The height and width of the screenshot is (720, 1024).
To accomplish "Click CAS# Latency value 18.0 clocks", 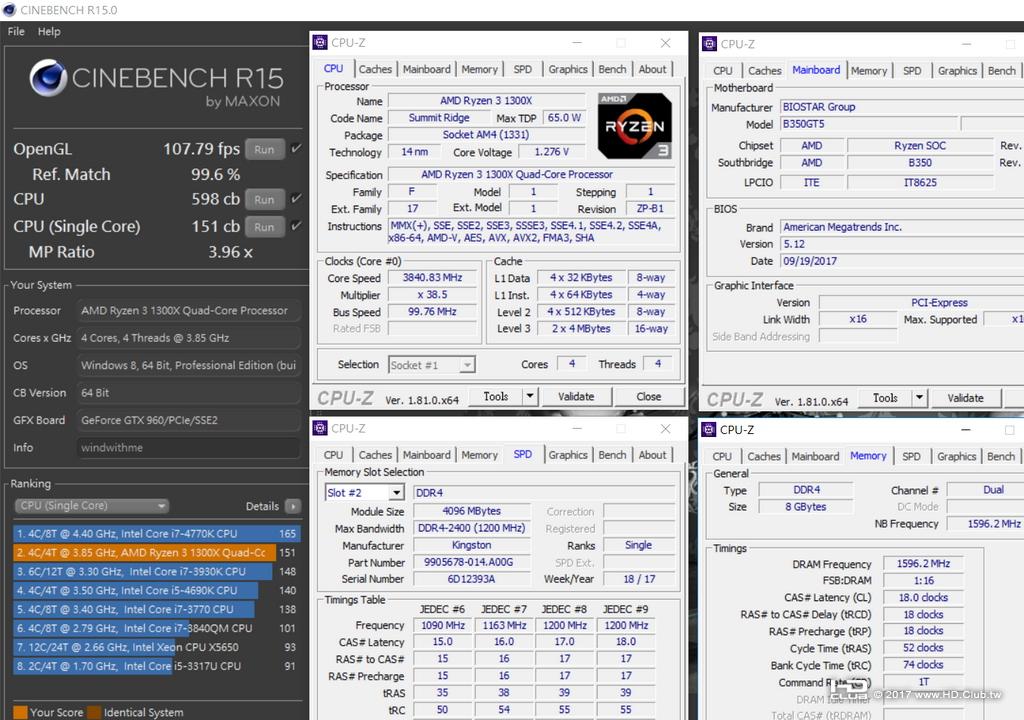I will (x=923, y=597).
